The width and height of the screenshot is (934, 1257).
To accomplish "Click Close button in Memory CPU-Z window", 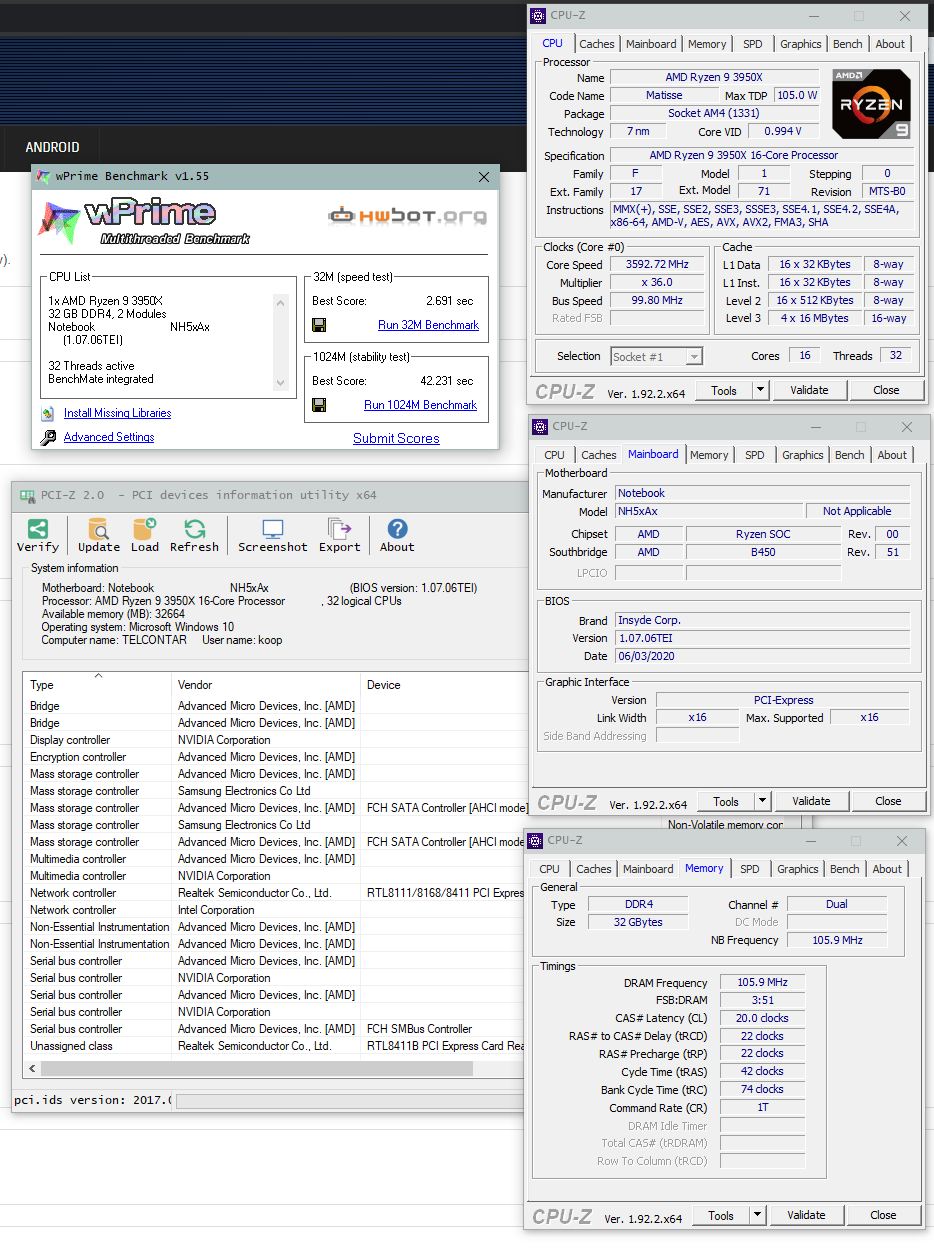I will pos(883,1215).
